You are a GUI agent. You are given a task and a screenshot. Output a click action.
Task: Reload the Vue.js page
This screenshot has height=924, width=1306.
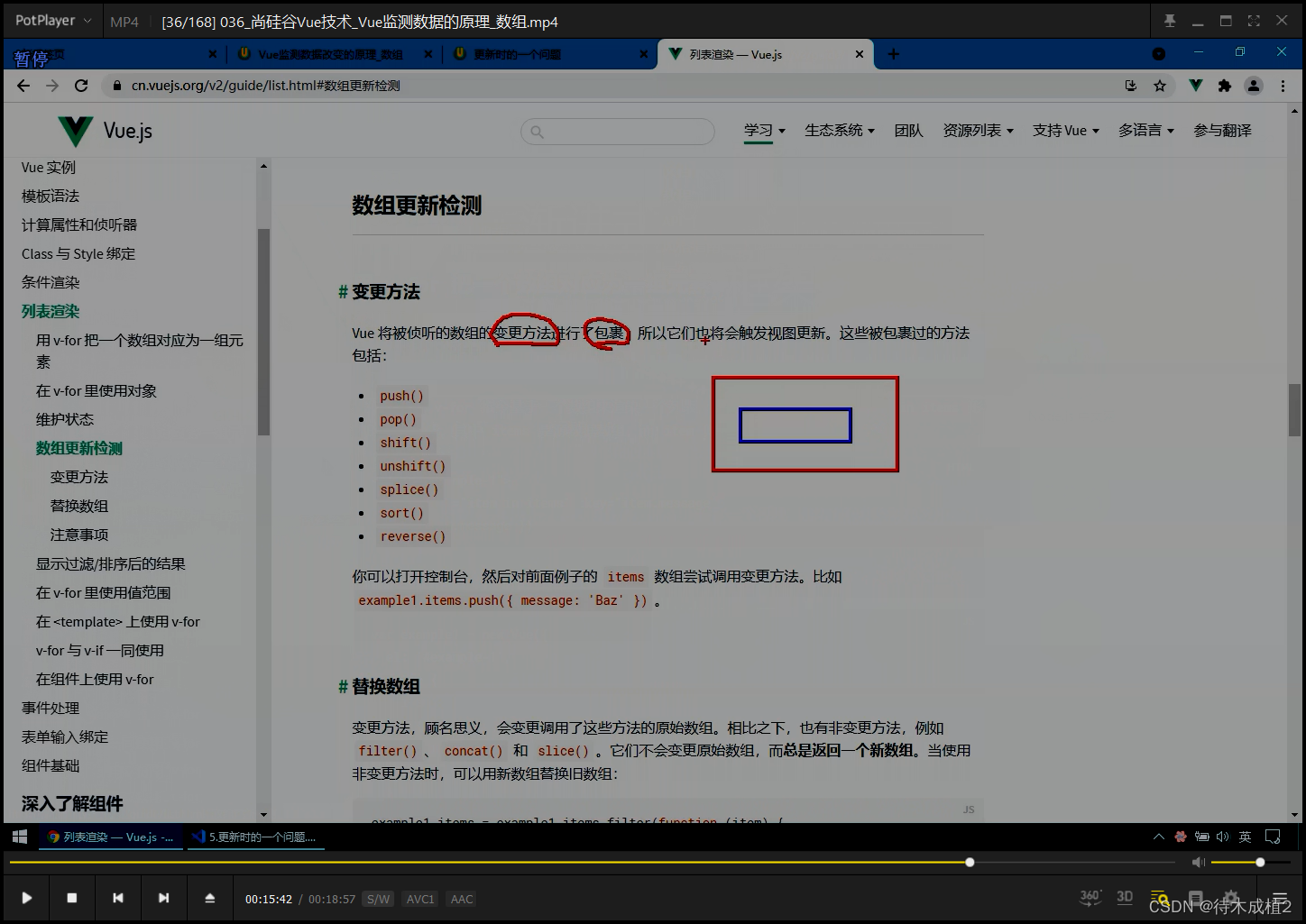(x=81, y=86)
